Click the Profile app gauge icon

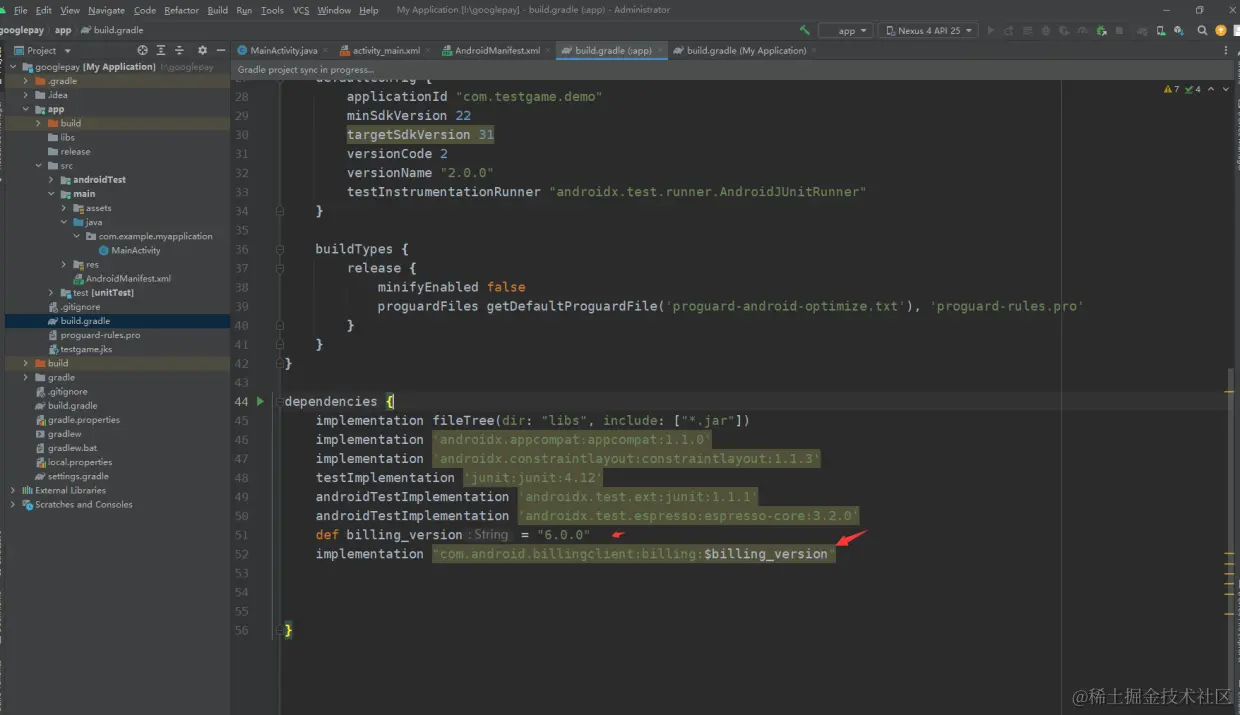pyautogui.click(x=1082, y=30)
